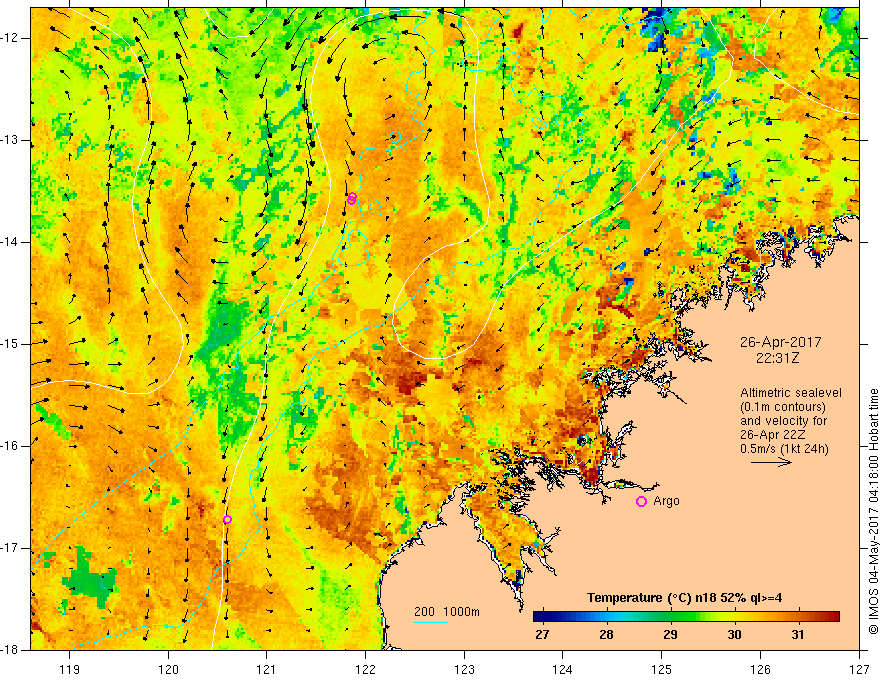Viewport: 880px width, 680px height.
Task: Click the longitude axis label "119"
Action: point(70,669)
